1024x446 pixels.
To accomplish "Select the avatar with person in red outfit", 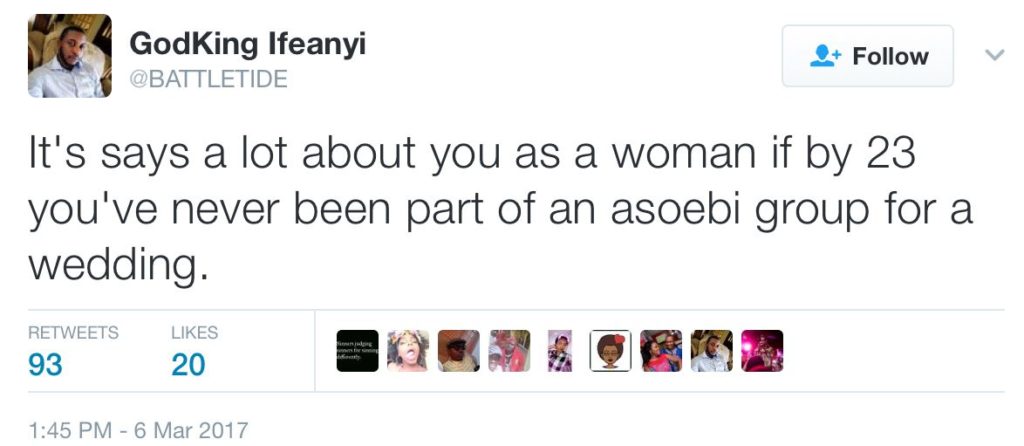I will [510, 351].
